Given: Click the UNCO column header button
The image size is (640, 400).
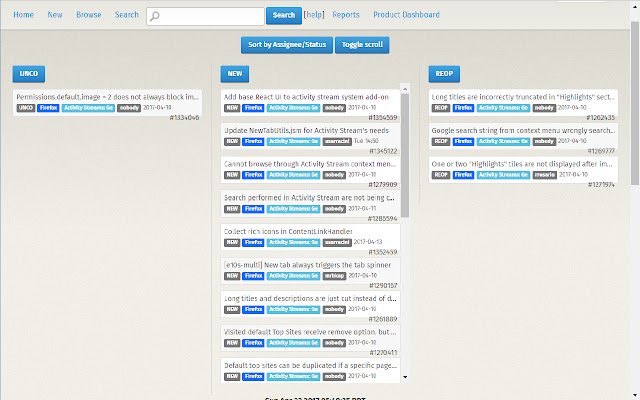Looking at the screenshot, I should coord(29,74).
